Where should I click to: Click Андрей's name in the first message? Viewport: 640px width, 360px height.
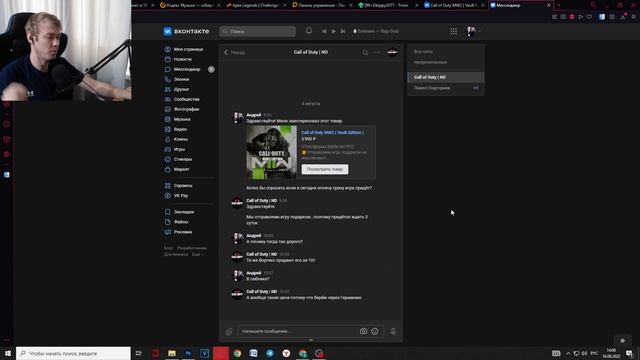click(253, 115)
